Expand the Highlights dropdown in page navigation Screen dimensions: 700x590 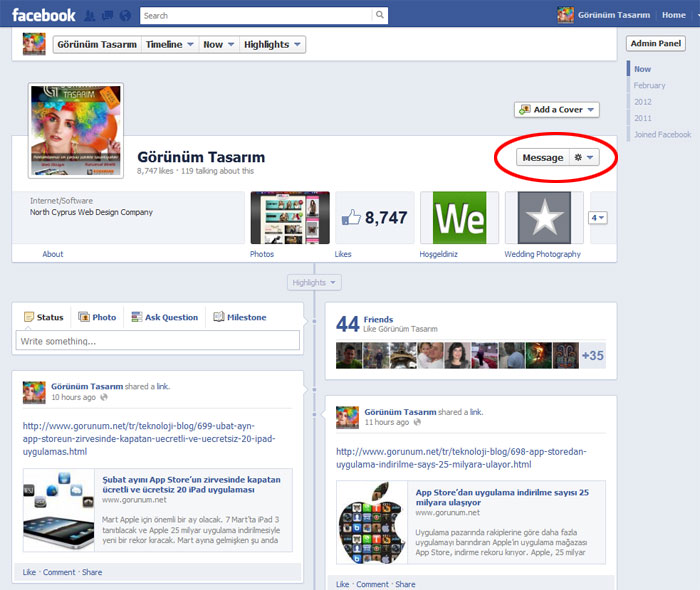pyautogui.click(x=272, y=45)
